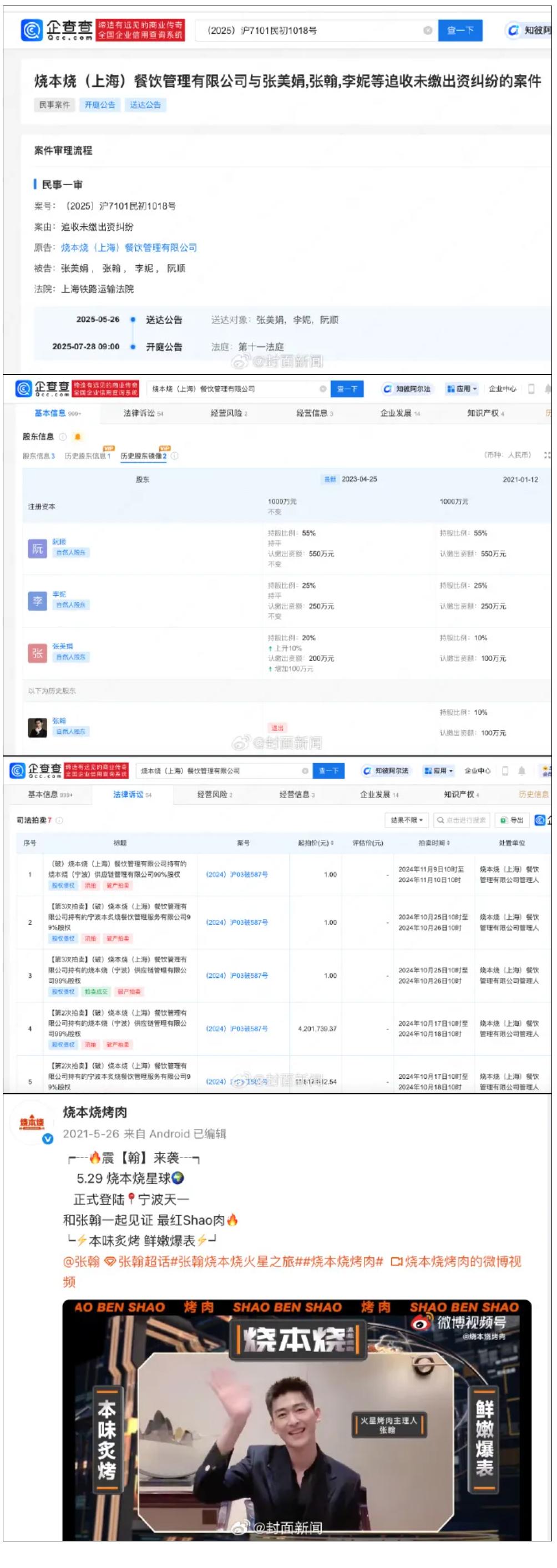The width and height of the screenshot is (557, 1568).
Task: Click the purple 阮 avatar icon
Action: click(x=37, y=549)
